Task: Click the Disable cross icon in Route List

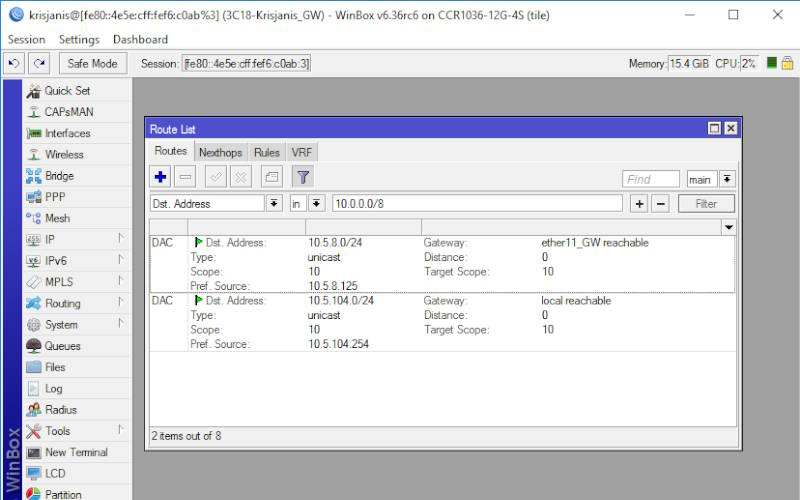Action: coord(241,177)
